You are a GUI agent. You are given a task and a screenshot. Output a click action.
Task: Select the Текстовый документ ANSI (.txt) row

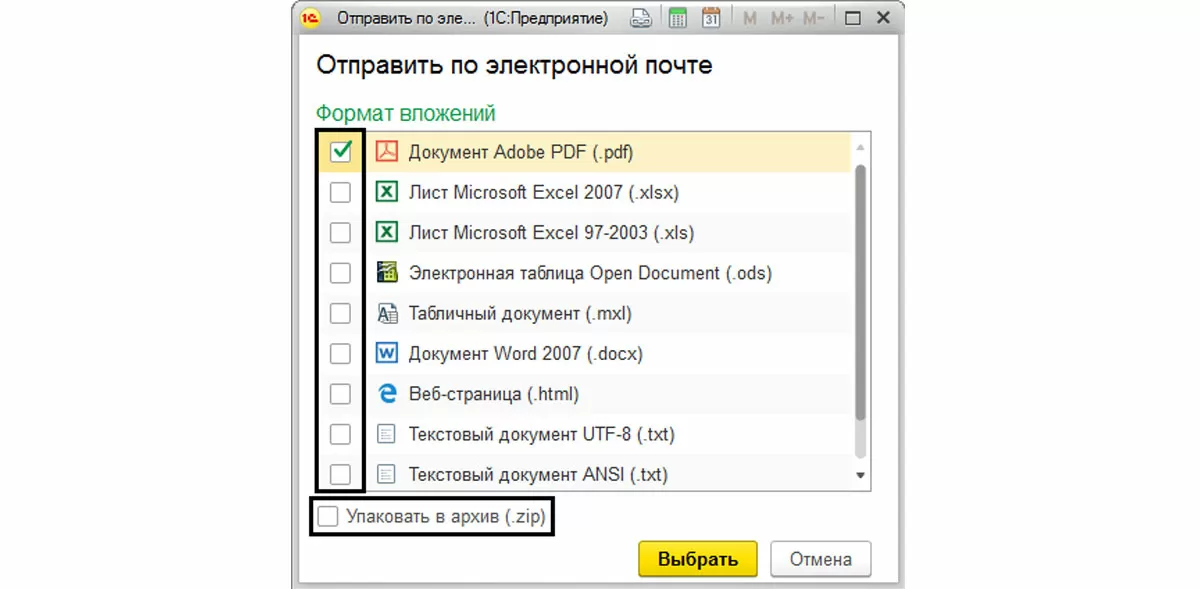click(x=538, y=475)
